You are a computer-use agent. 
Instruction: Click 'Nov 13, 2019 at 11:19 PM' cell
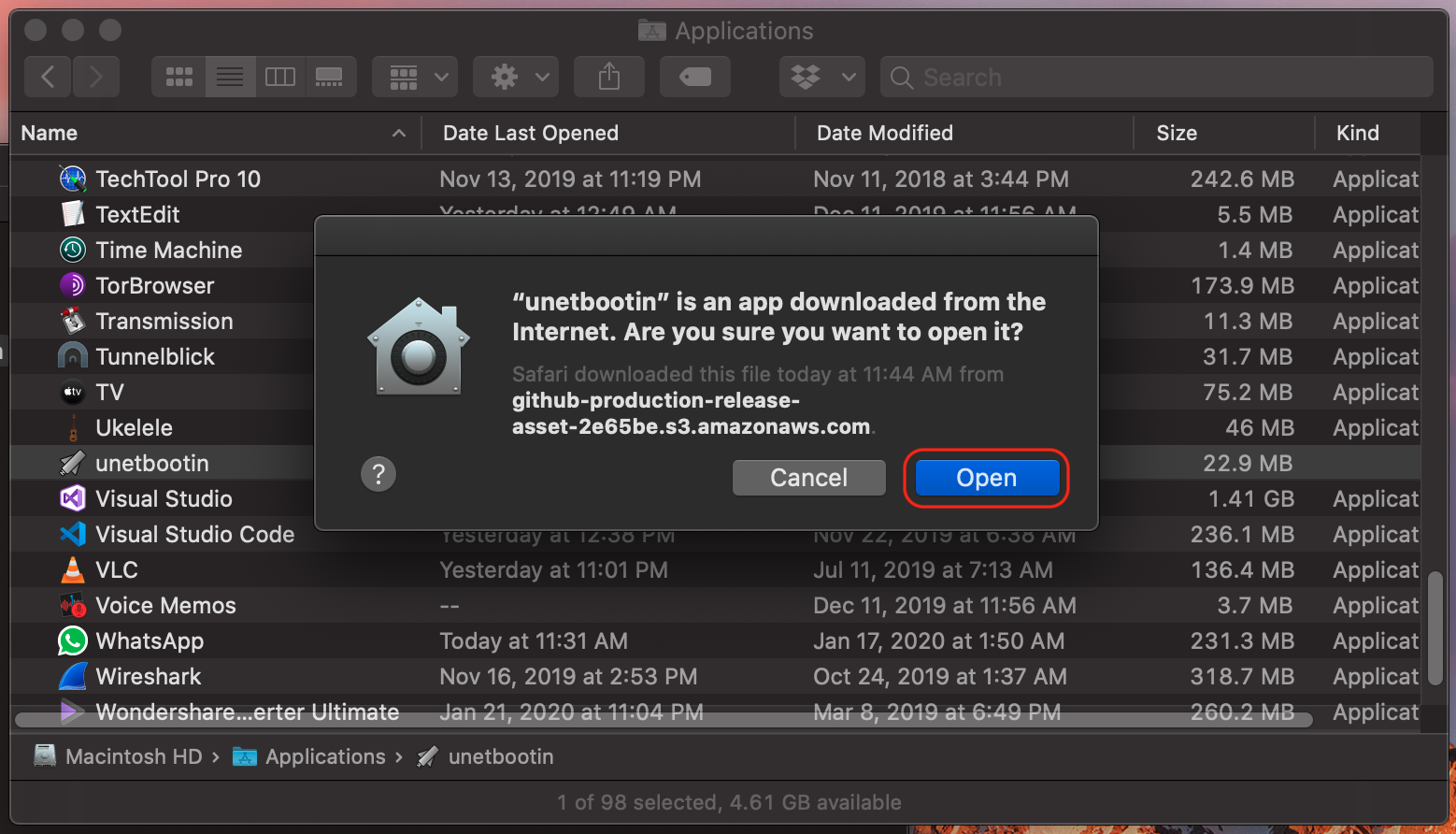pyautogui.click(x=570, y=179)
